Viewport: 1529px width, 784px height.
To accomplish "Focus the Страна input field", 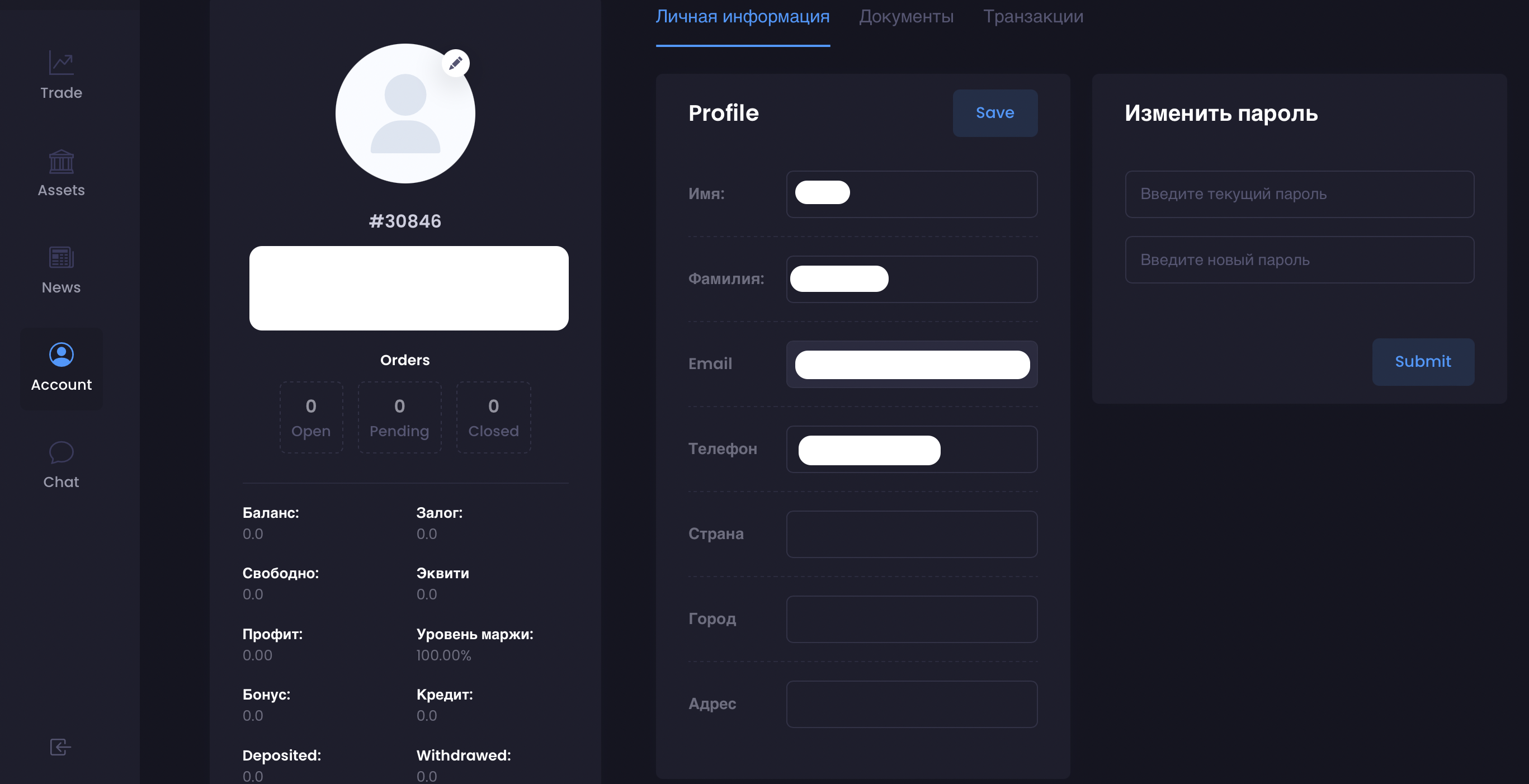I will 912,534.
